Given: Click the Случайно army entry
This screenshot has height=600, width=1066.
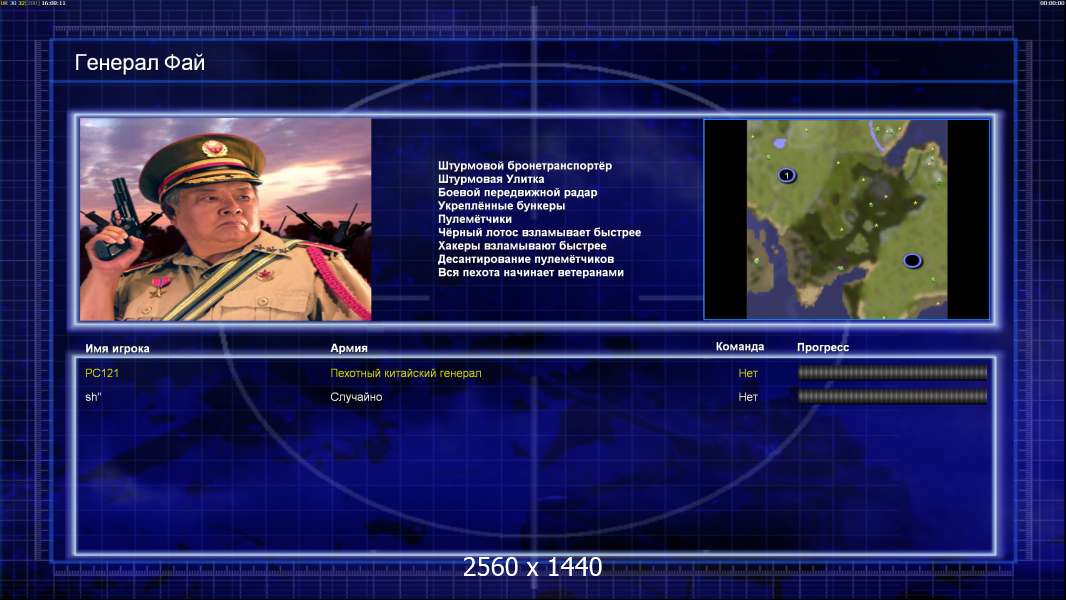Looking at the screenshot, I should click(356, 397).
